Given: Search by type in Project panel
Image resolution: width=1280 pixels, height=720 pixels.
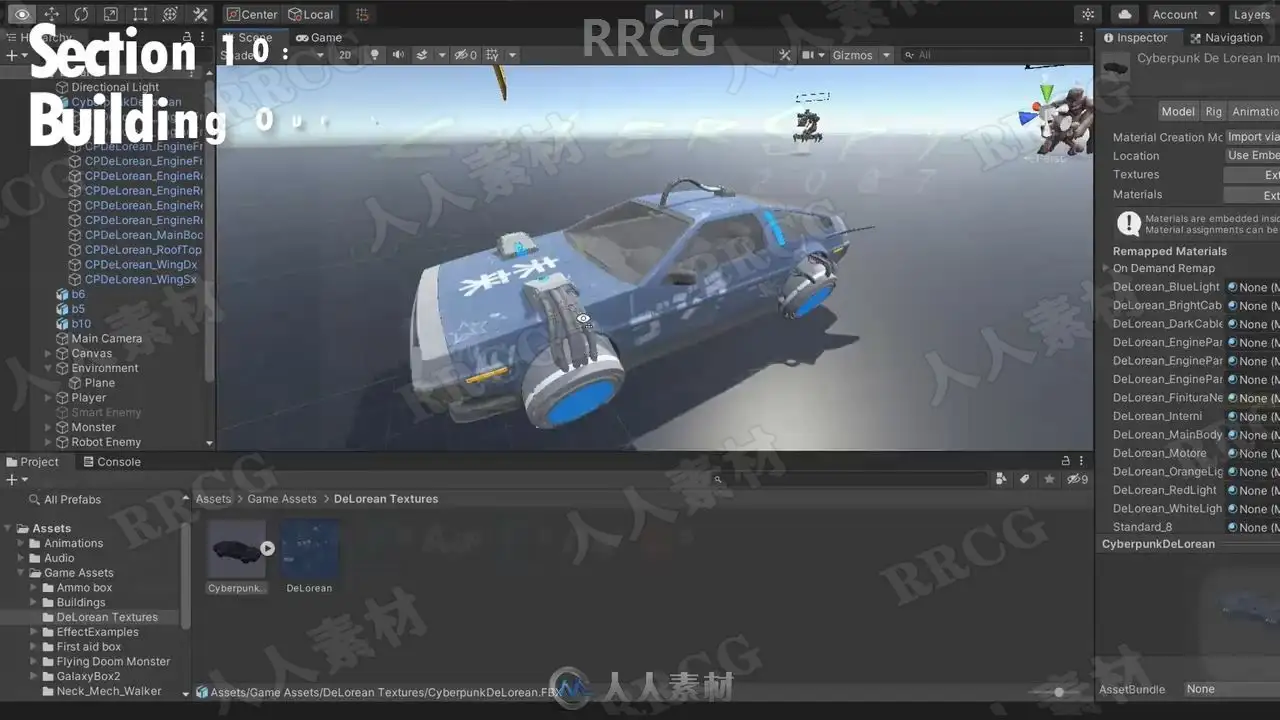Looking at the screenshot, I should click(x=1001, y=479).
